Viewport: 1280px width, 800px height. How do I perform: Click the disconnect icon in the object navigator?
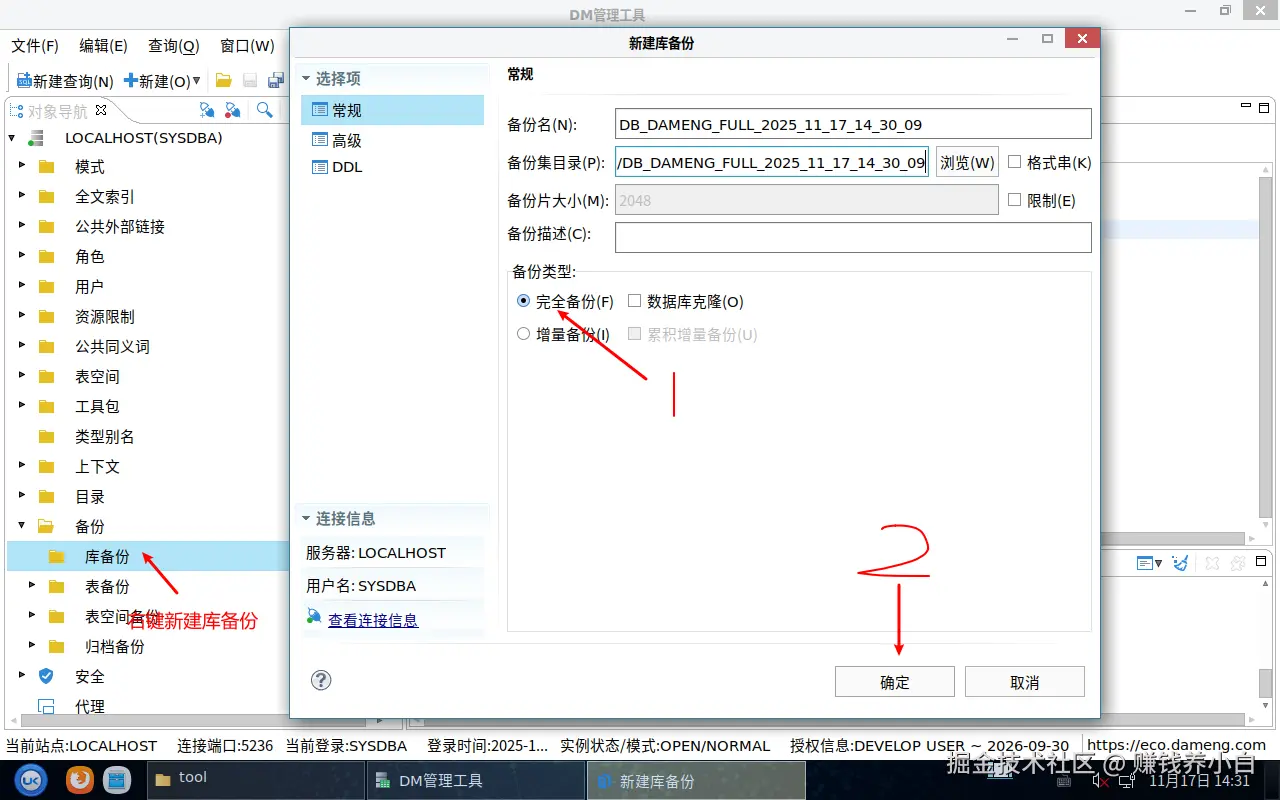233,110
